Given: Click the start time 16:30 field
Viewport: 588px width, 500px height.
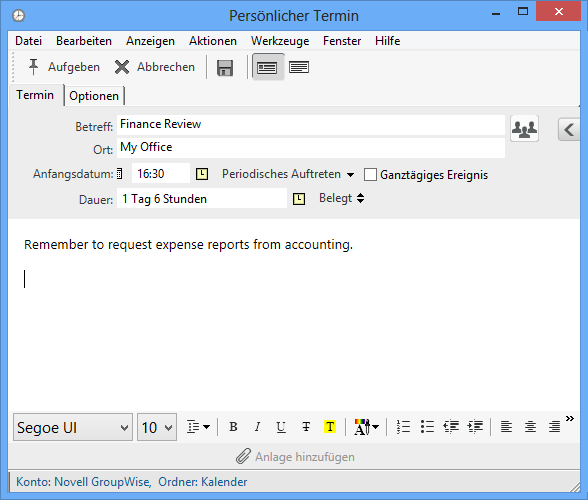Looking at the screenshot, I should tap(161, 174).
